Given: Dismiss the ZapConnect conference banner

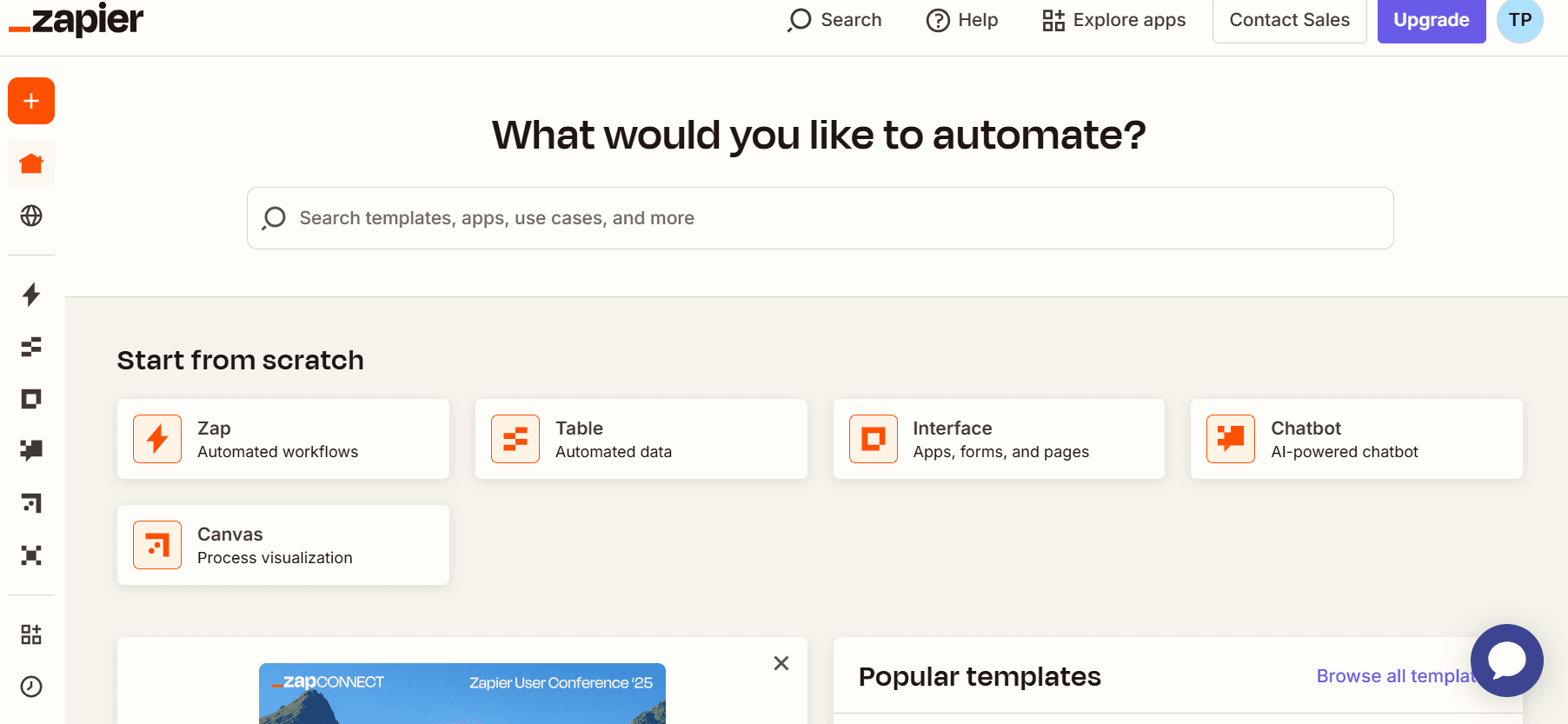Looking at the screenshot, I should [x=781, y=663].
